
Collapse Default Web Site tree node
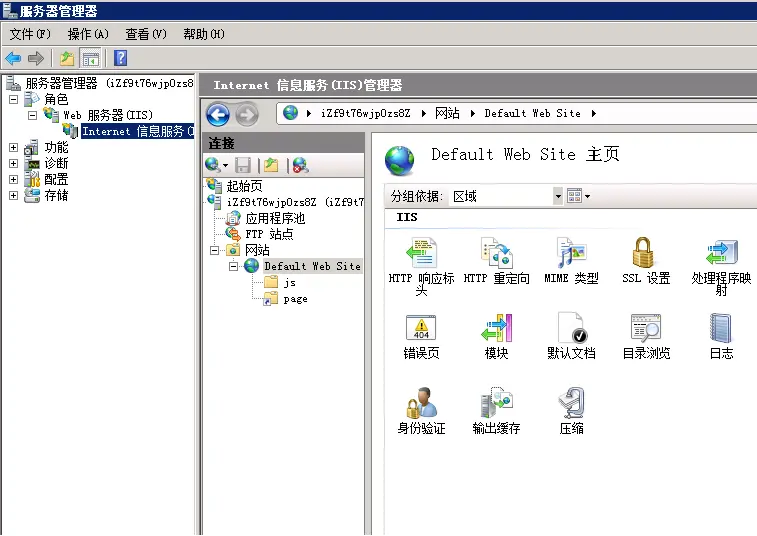[x=233, y=266]
